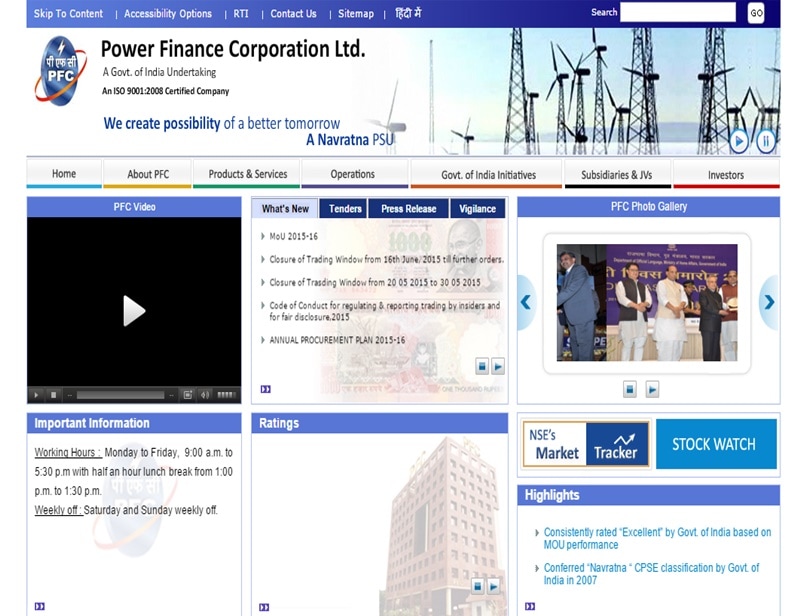Viewport: 800px width, 616px height.
Task: Switch to the Tenders tab
Action: point(345,209)
